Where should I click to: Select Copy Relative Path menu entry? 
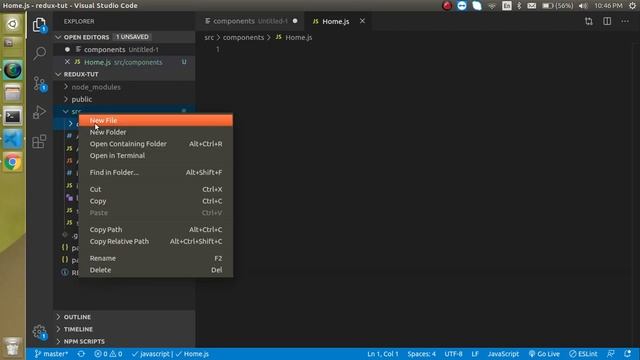(x=156, y=242)
